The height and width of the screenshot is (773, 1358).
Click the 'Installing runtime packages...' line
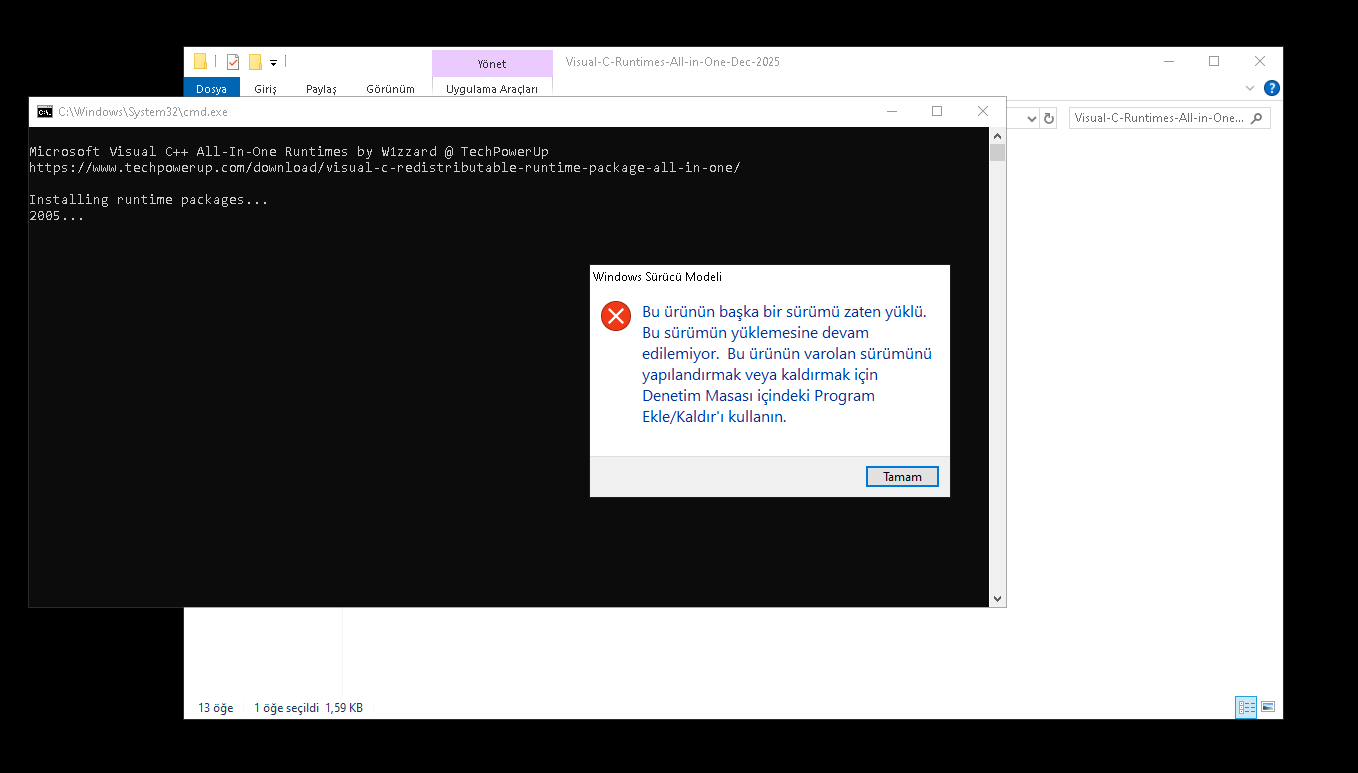(149, 200)
